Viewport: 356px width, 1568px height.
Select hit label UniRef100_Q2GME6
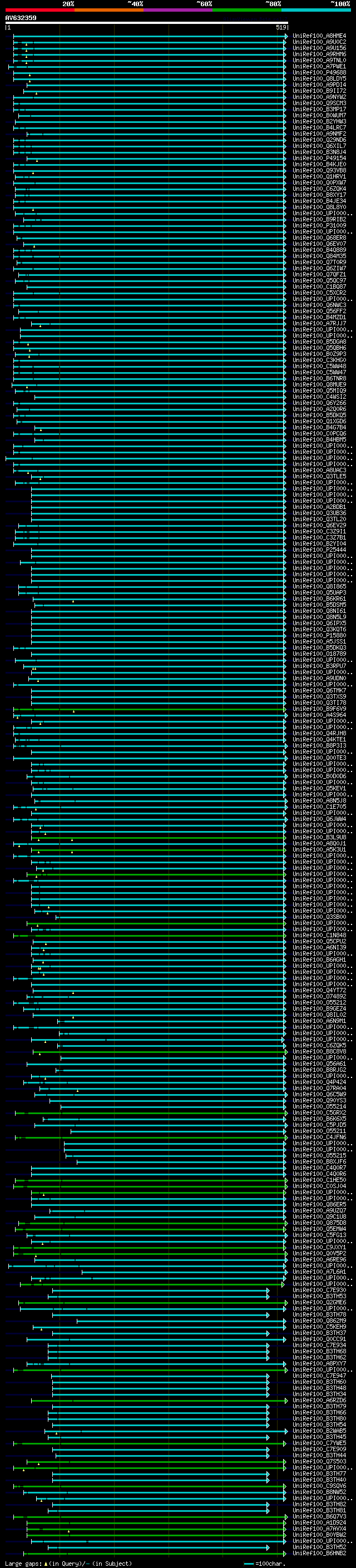[x=319, y=1302]
